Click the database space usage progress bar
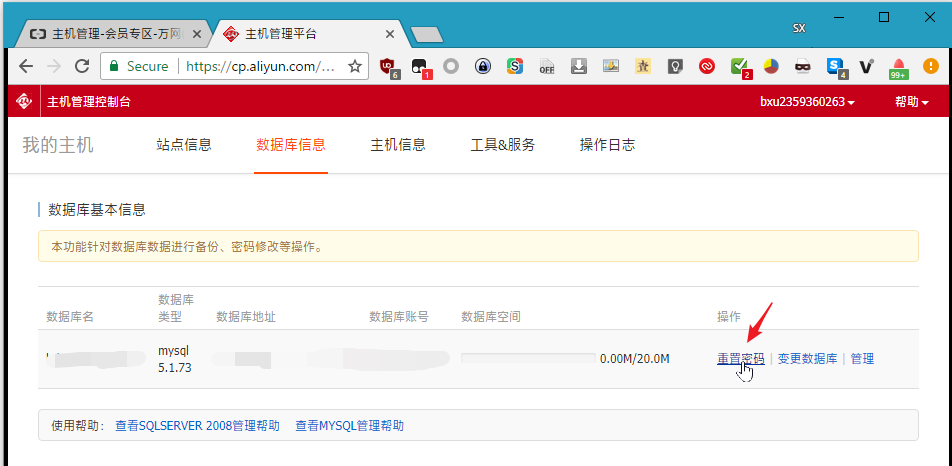 [x=527, y=359]
